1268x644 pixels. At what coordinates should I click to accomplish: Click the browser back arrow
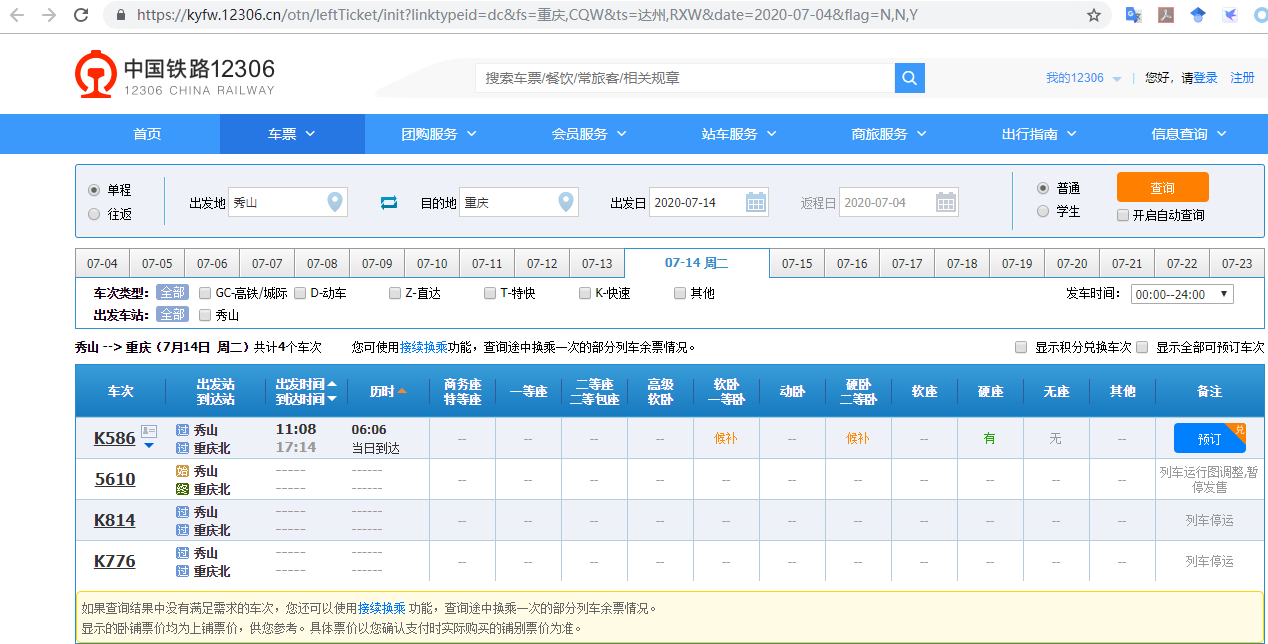point(19,15)
